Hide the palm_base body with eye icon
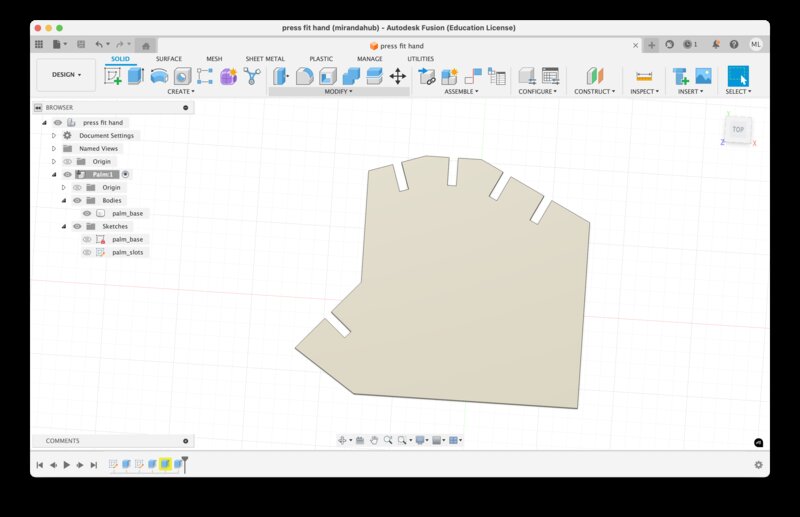 (x=87, y=213)
